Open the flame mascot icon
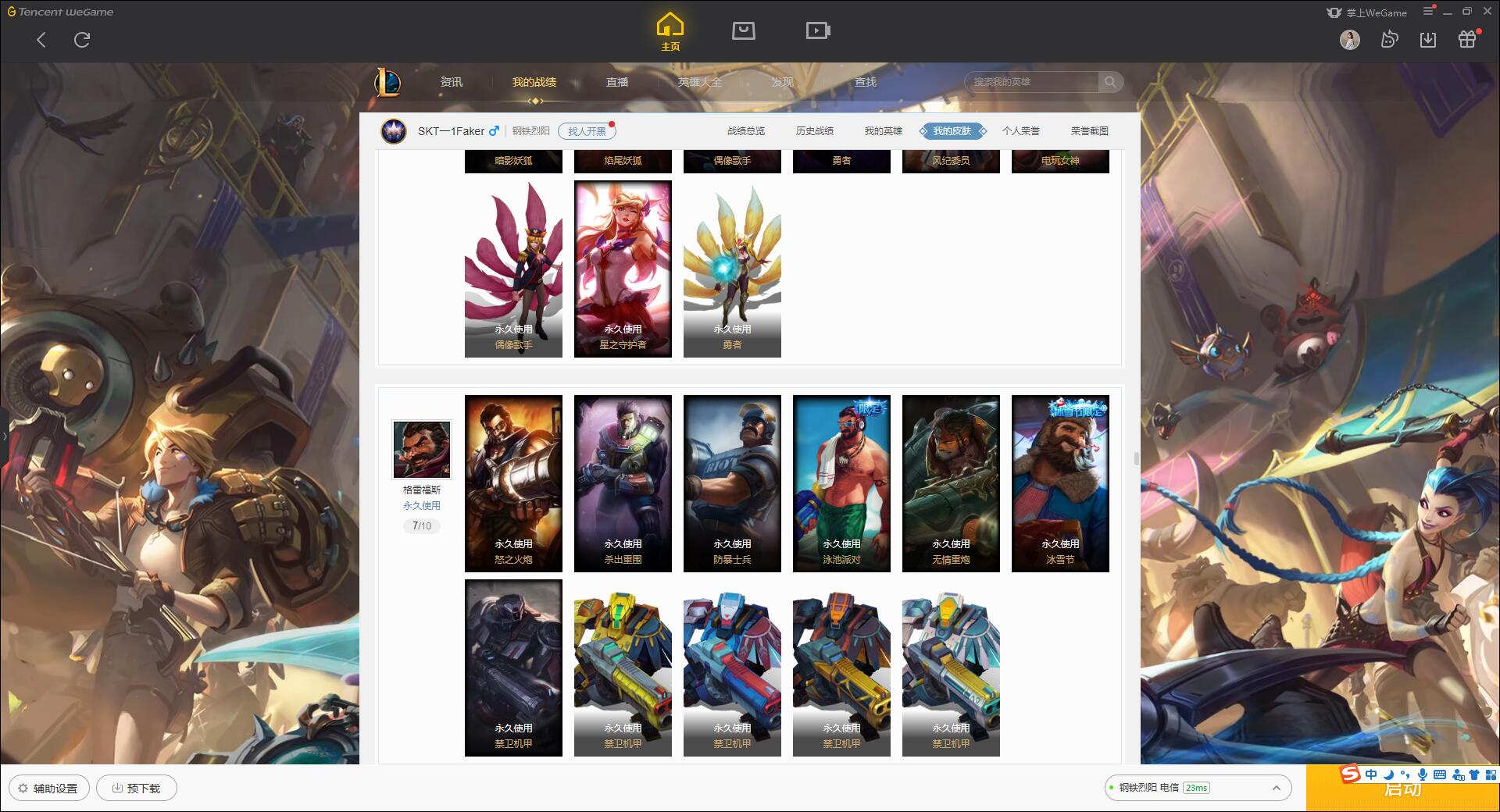The width and height of the screenshot is (1500, 812). pyautogui.click(x=1389, y=39)
